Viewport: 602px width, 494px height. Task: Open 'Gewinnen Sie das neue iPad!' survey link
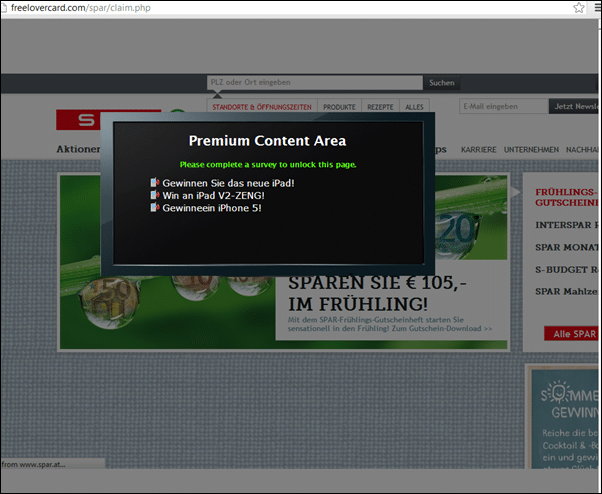pos(228,183)
